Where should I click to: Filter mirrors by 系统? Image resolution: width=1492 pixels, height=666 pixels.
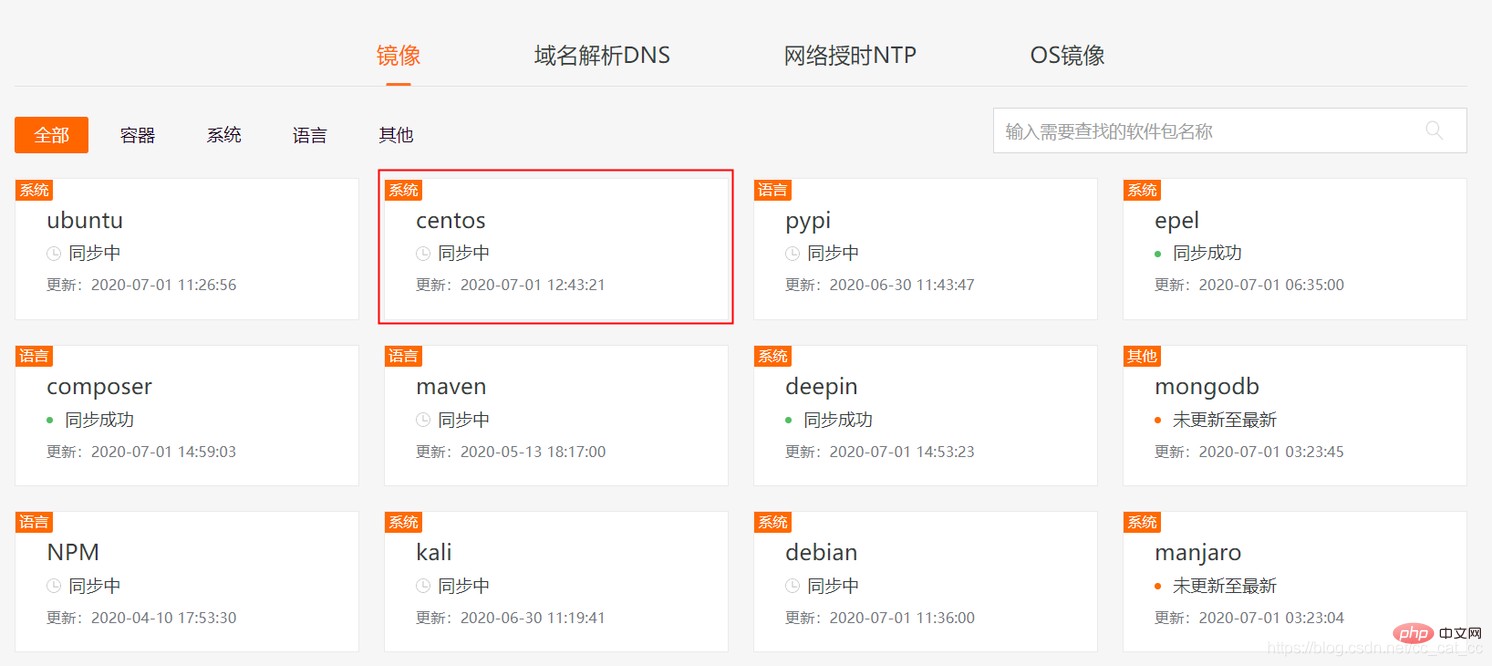(224, 135)
